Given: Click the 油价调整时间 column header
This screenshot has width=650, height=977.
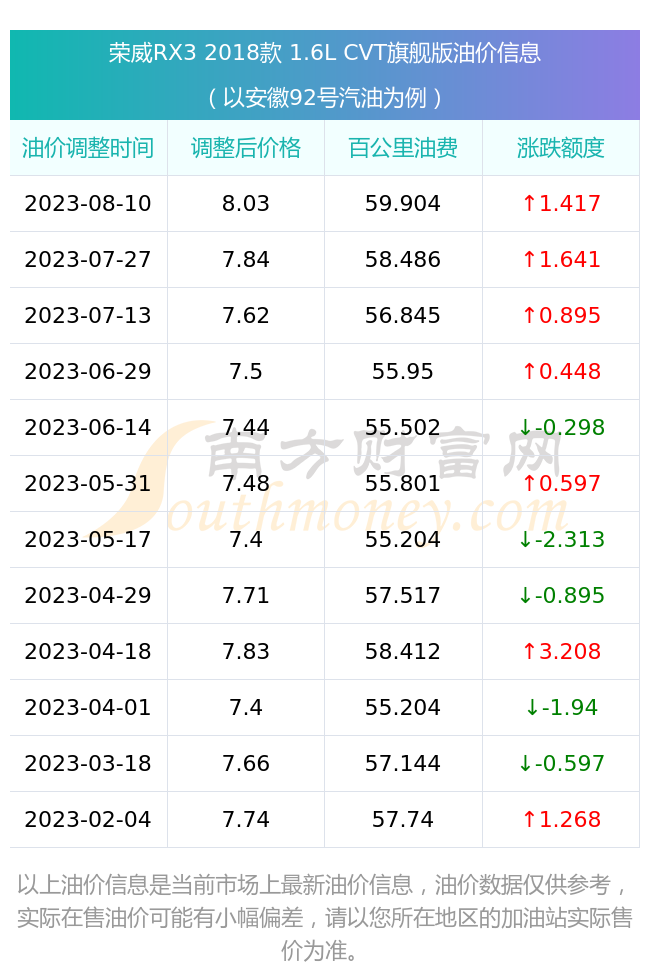Looking at the screenshot, I should click(x=88, y=148).
